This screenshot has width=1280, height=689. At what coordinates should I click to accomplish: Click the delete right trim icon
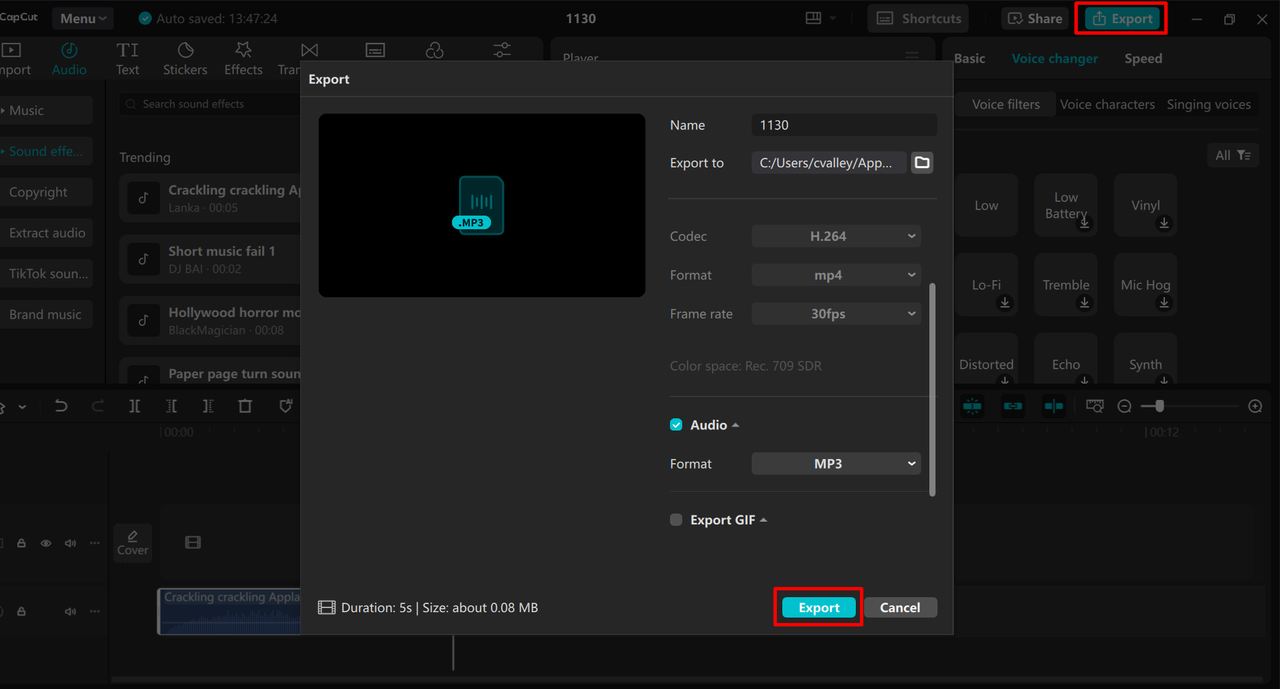(208, 406)
